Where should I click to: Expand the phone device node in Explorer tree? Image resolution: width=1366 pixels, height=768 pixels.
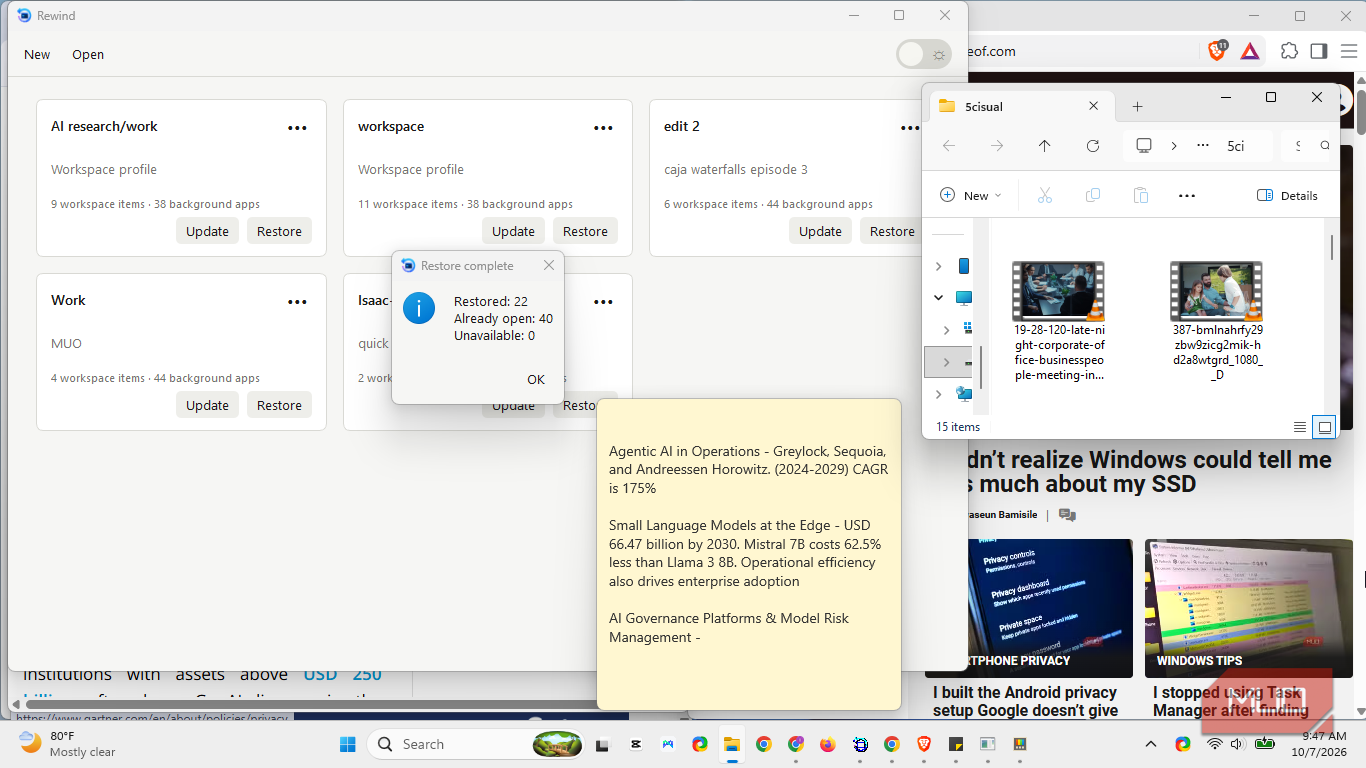938,266
